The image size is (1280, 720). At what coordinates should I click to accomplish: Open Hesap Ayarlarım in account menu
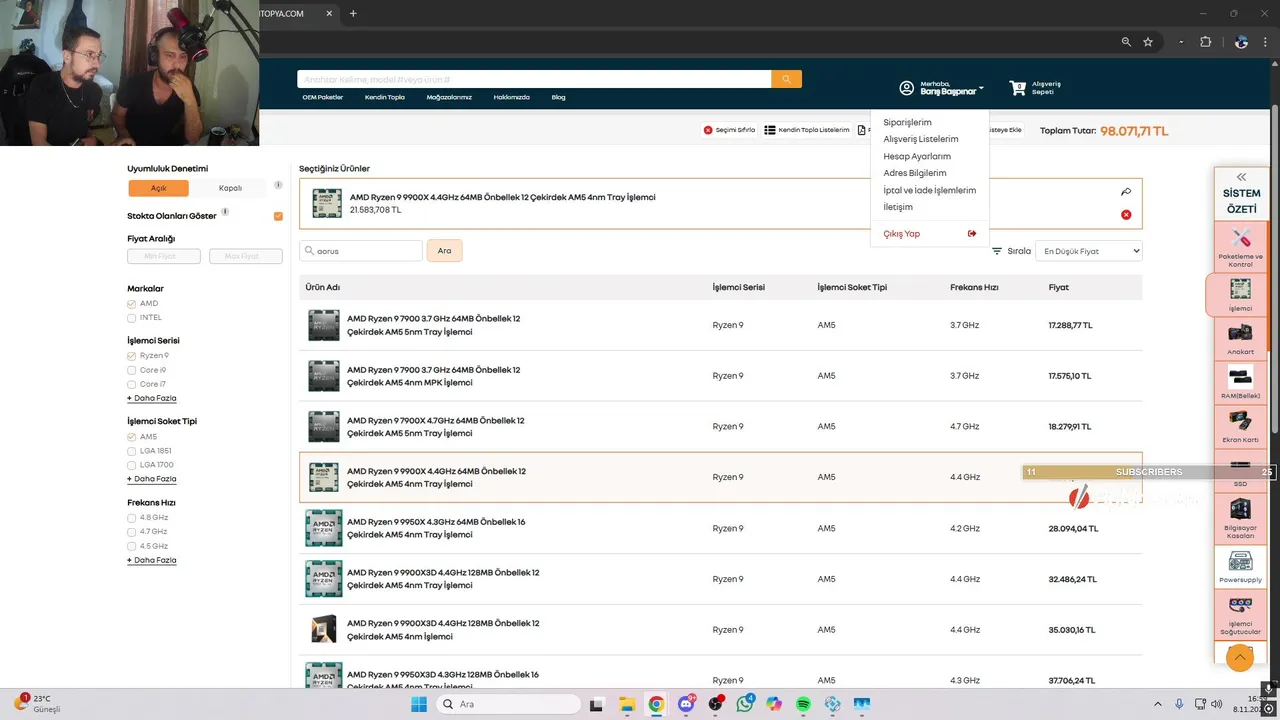click(917, 156)
